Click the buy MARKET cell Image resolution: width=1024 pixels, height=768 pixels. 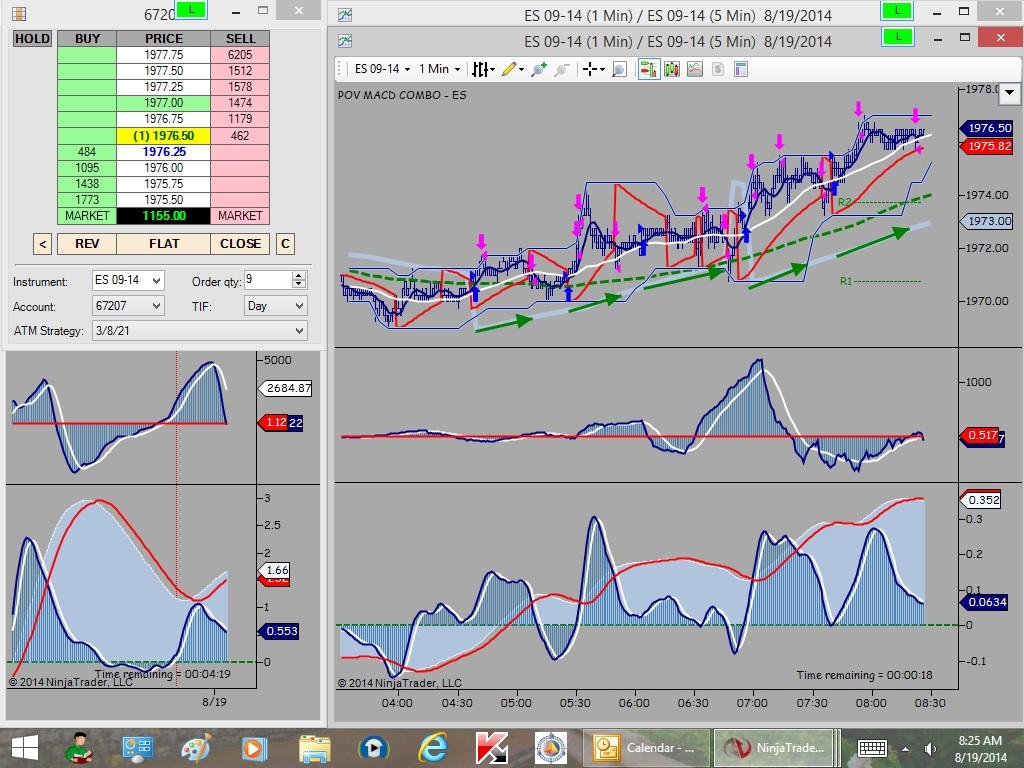[x=87, y=216]
